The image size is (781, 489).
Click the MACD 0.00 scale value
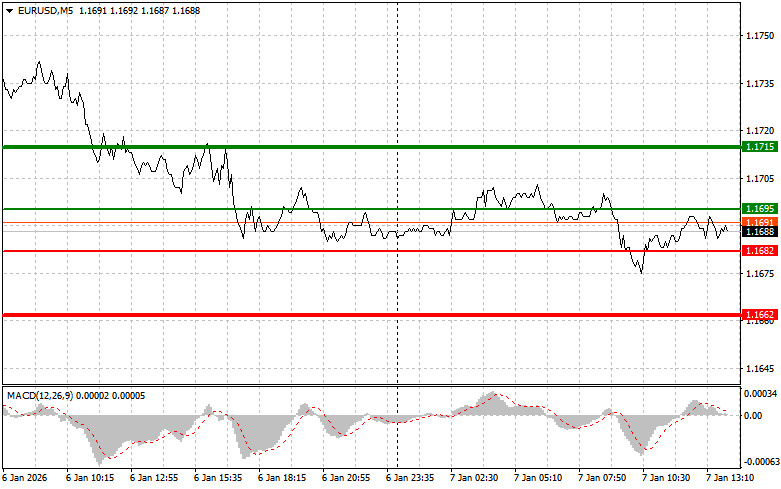tap(753, 415)
